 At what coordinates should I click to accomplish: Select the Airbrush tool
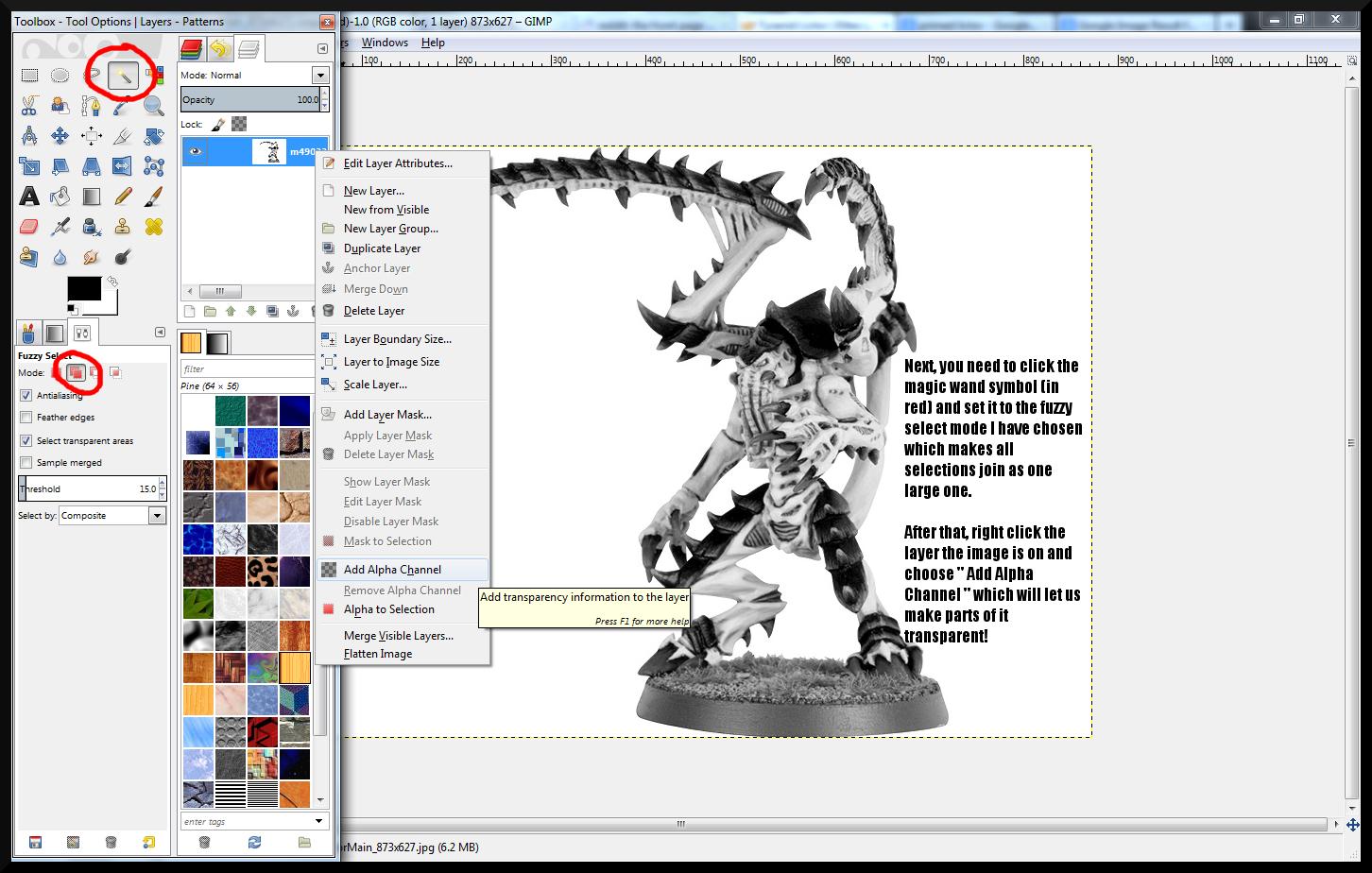(60, 227)
